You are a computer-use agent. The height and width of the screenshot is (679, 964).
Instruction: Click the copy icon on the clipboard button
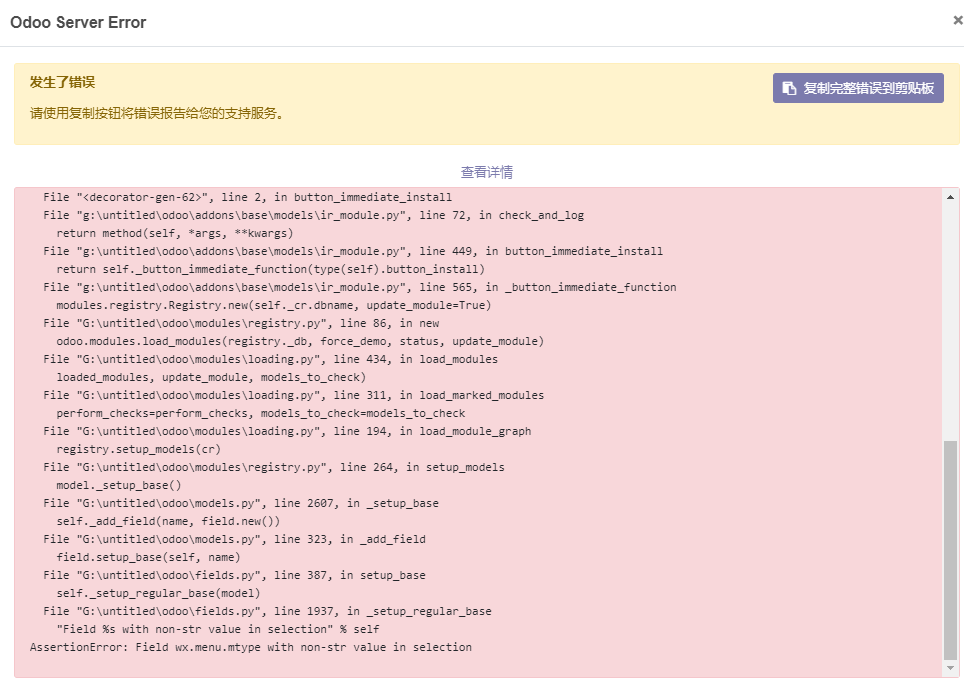pos(789,89)
